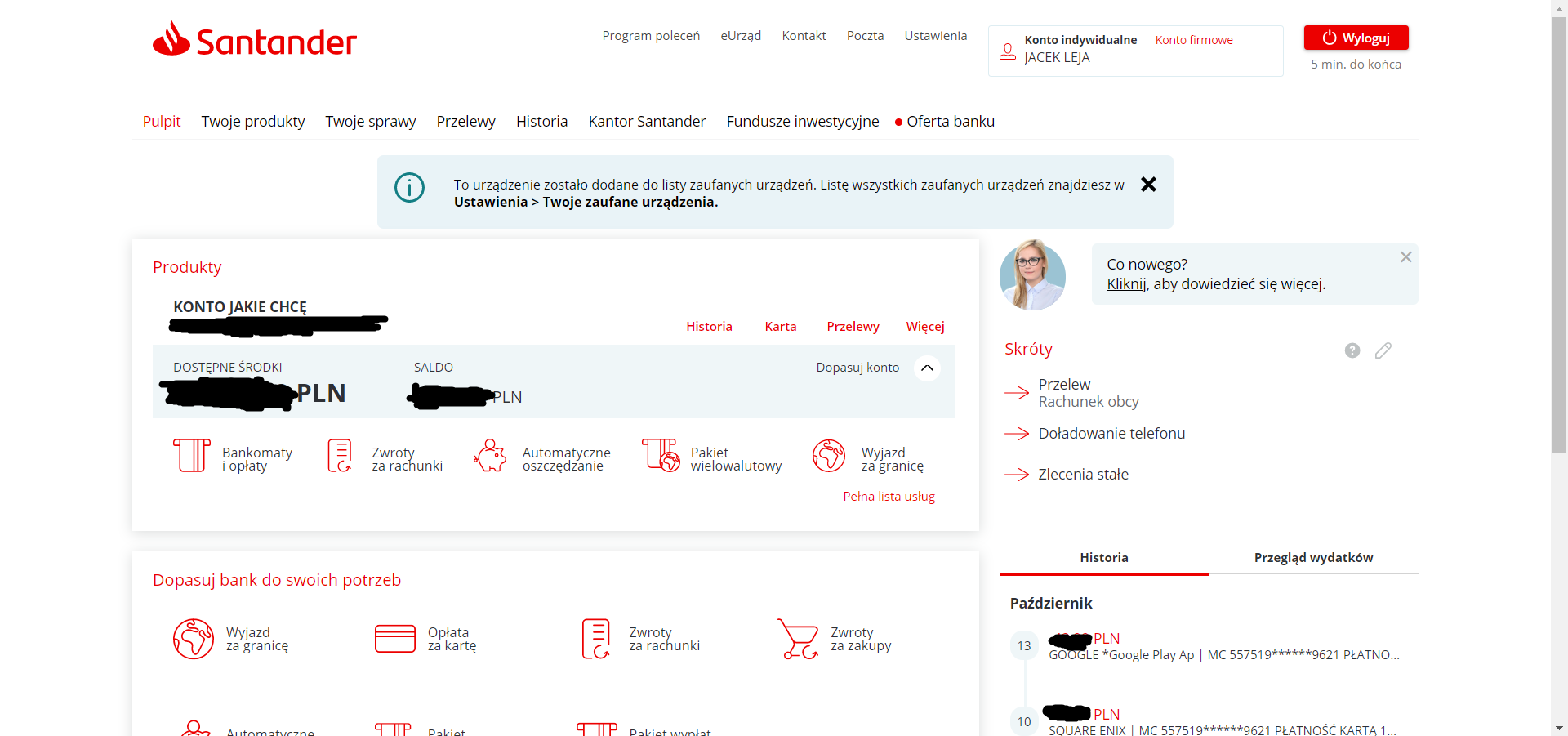This screenshot has width=1568, height=736.
Task: Open Ustawienia in the top bar
Action: pyautogui.click(x=935, y=36)
